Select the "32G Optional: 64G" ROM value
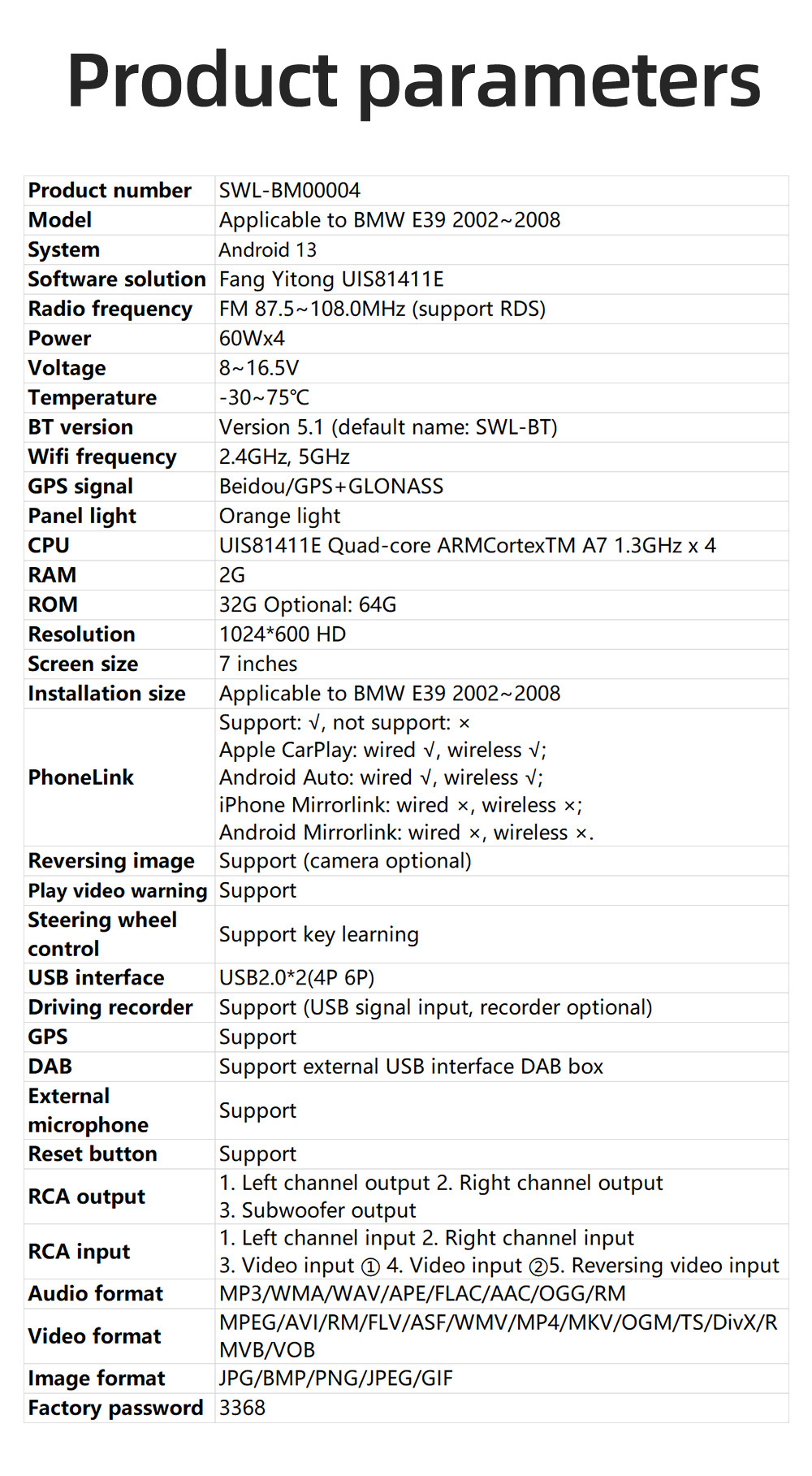 coord(308,605)
